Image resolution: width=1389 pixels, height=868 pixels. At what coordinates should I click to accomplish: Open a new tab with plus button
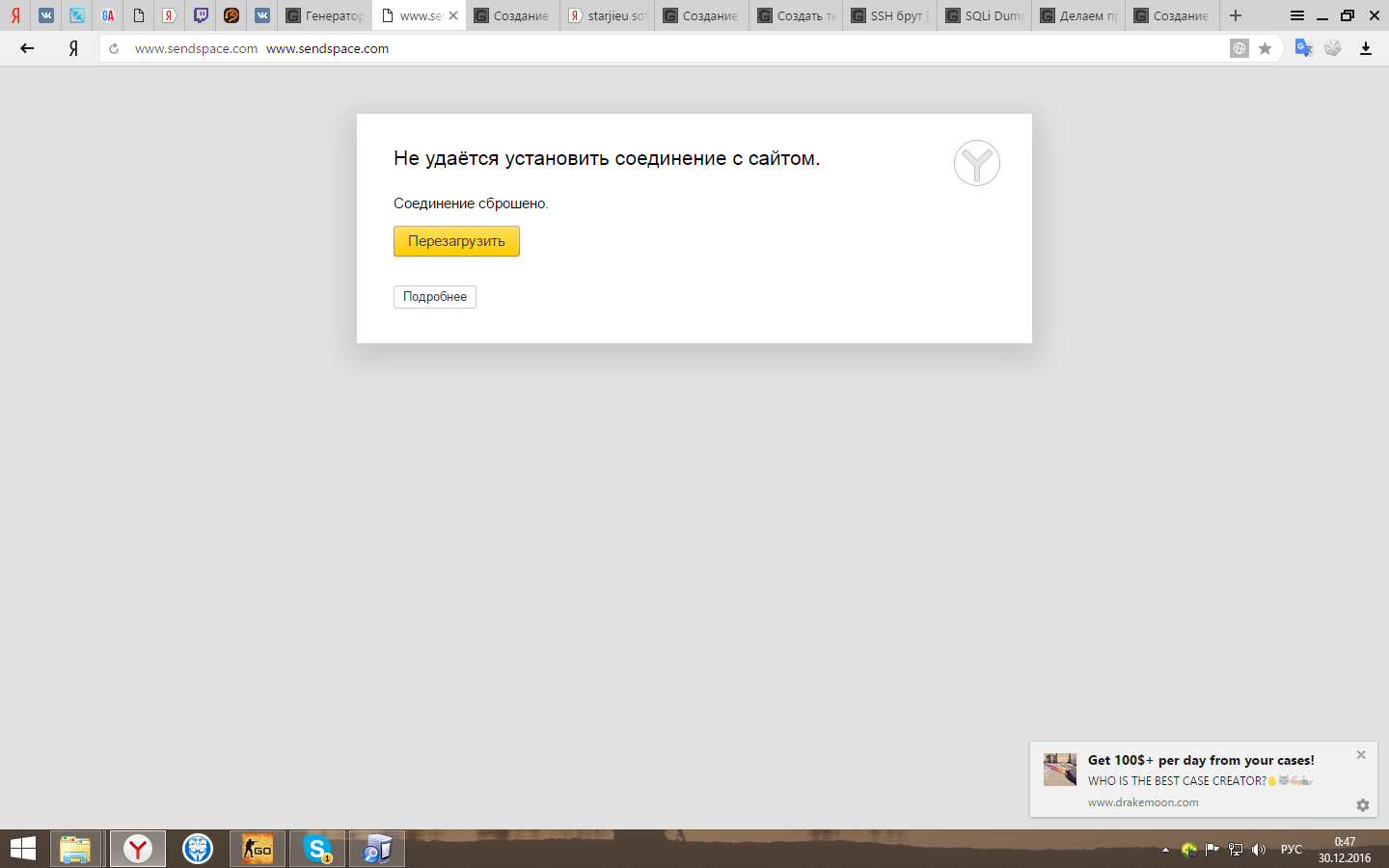[x=1236, y=15]
